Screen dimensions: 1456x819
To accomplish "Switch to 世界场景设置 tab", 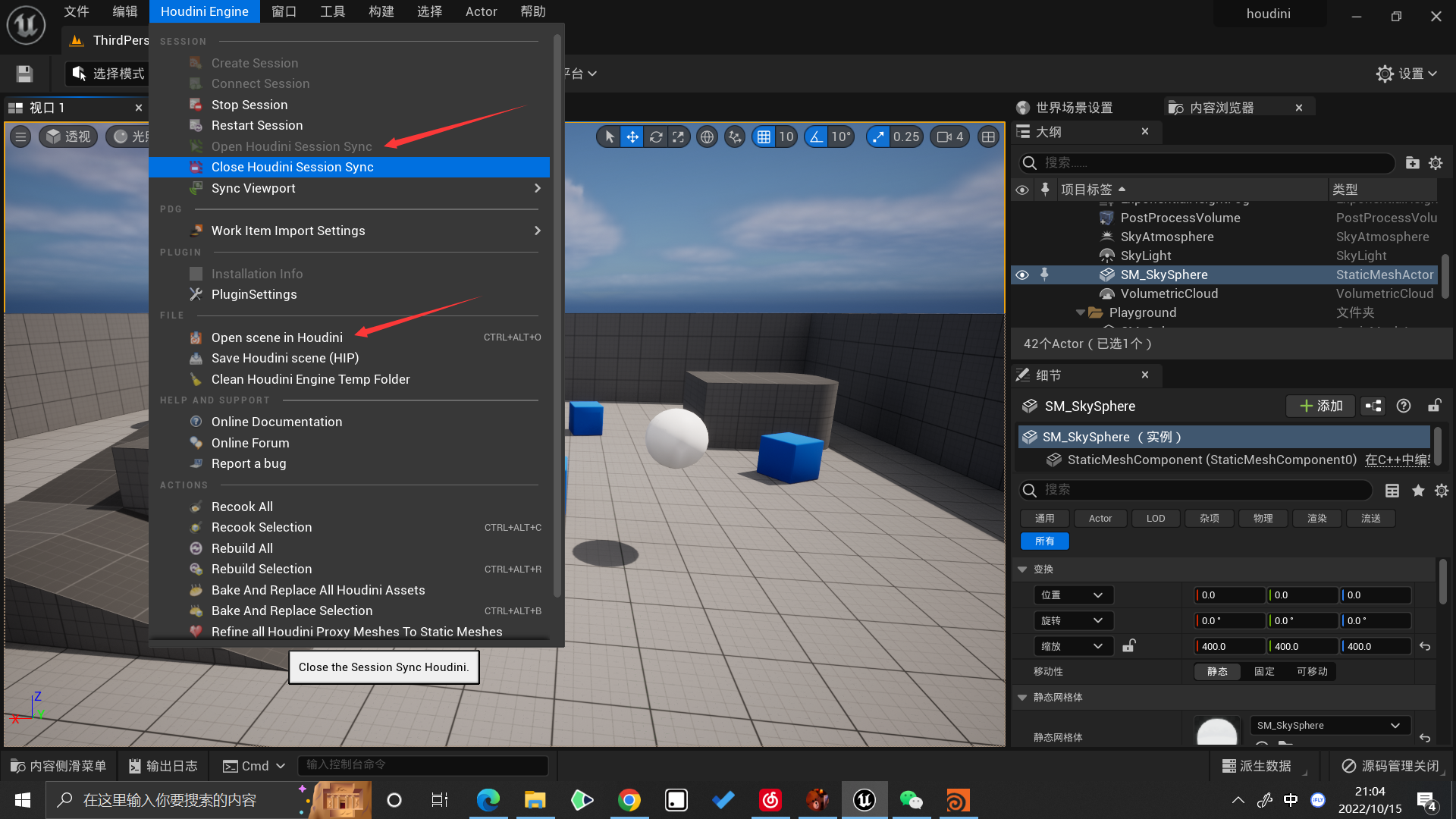I will 1074,108.
